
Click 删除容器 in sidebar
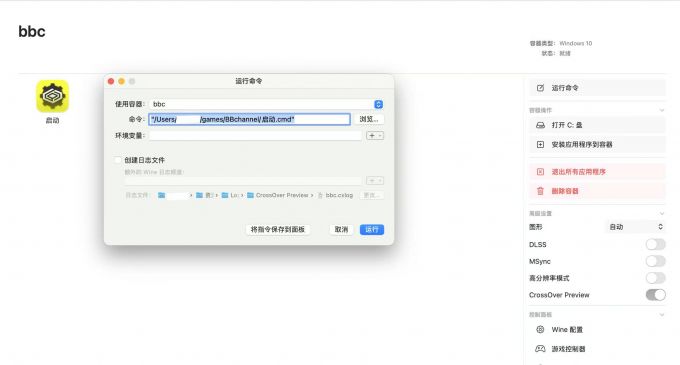[x=597, y=191]
